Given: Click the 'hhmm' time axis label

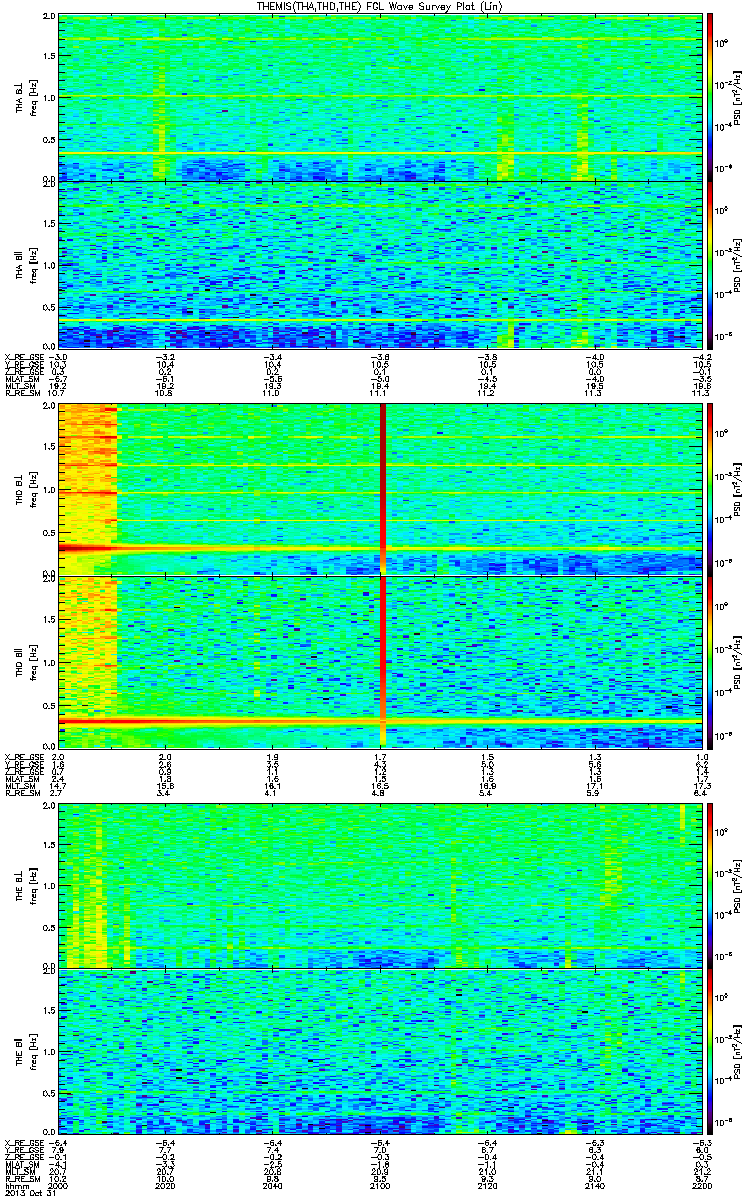Looking at the screenshot, I should 17,1186.
